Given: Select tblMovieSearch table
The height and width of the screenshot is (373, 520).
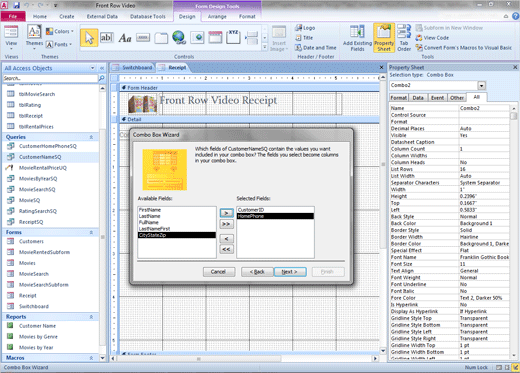Looking at the screenshot, I should 37,94.
